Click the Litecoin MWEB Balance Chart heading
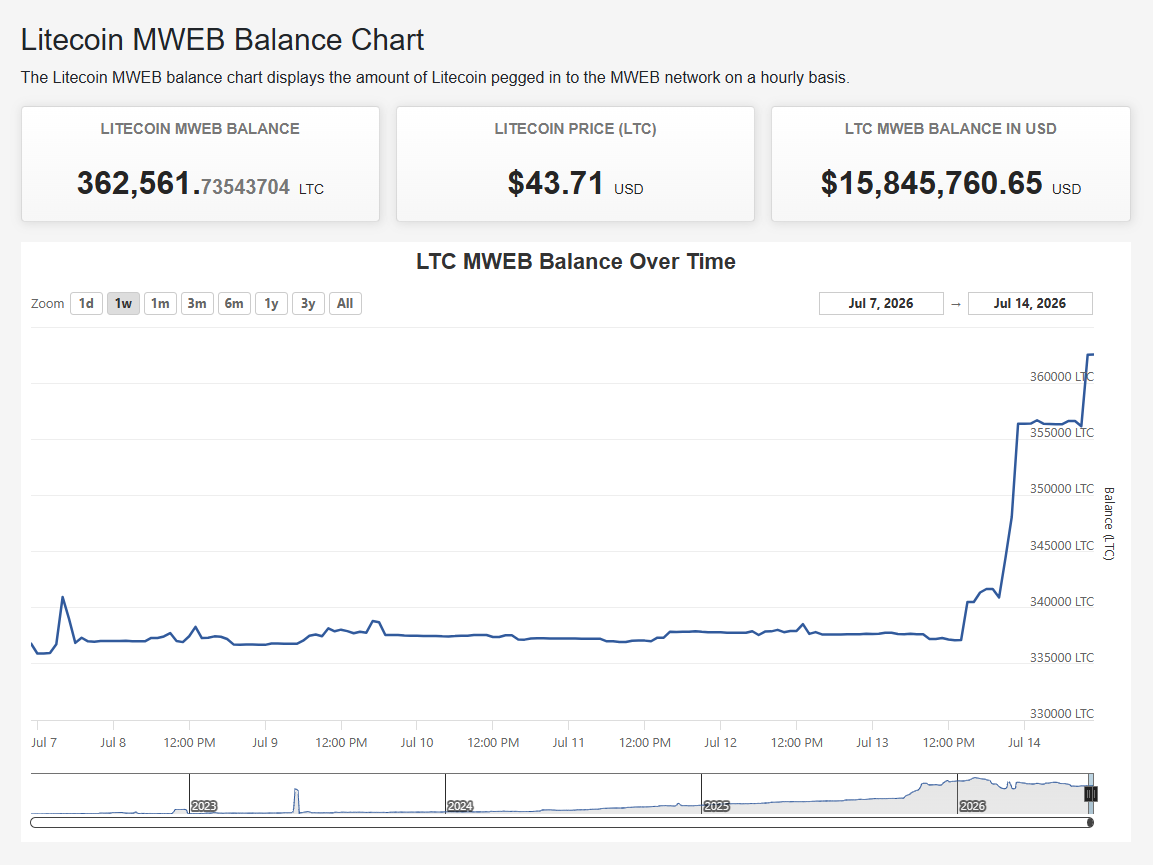The width and height of the screenshot is (1153, 865). pos(222,40)
